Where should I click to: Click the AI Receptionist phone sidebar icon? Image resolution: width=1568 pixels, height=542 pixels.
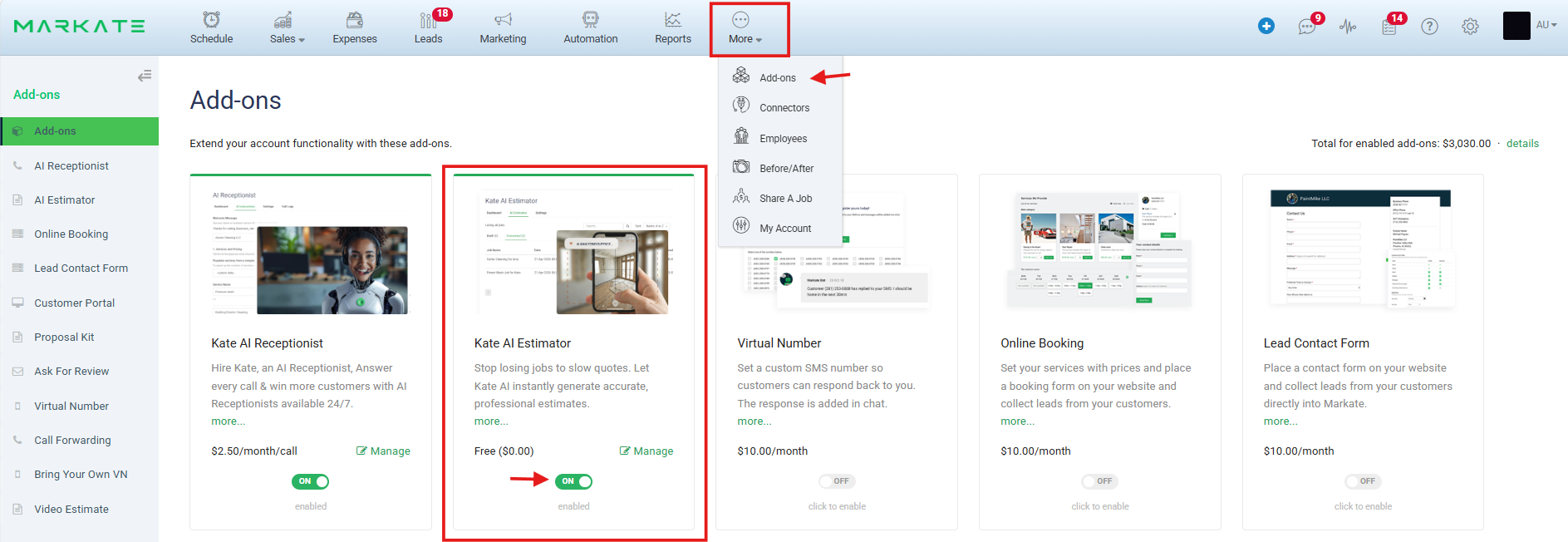coord(17,165)
